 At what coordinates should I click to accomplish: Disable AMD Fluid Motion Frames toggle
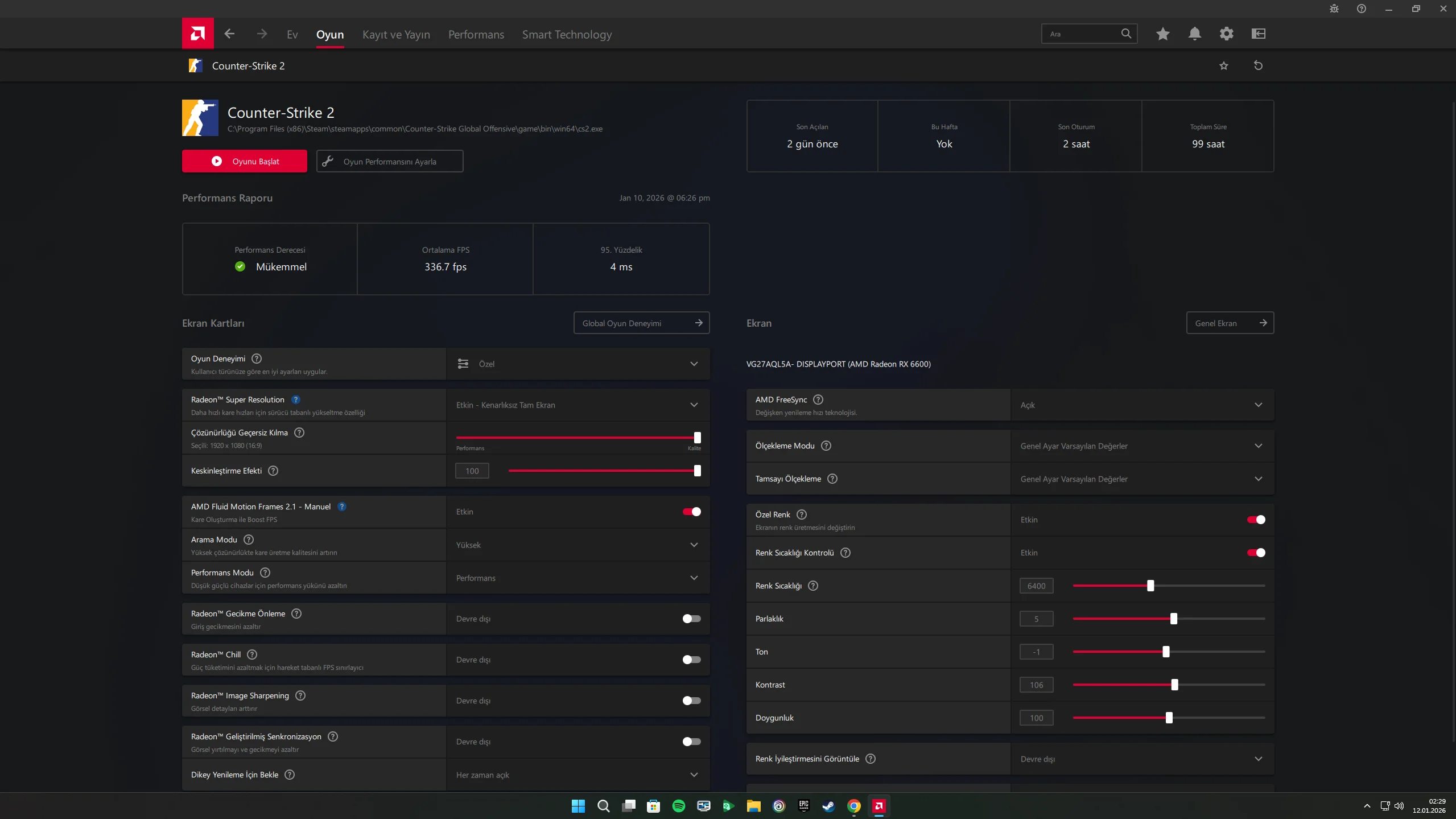[691, 512]
